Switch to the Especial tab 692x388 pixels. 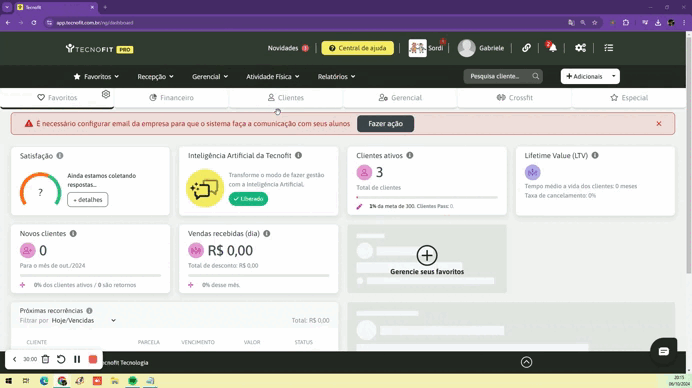[629, 98]
